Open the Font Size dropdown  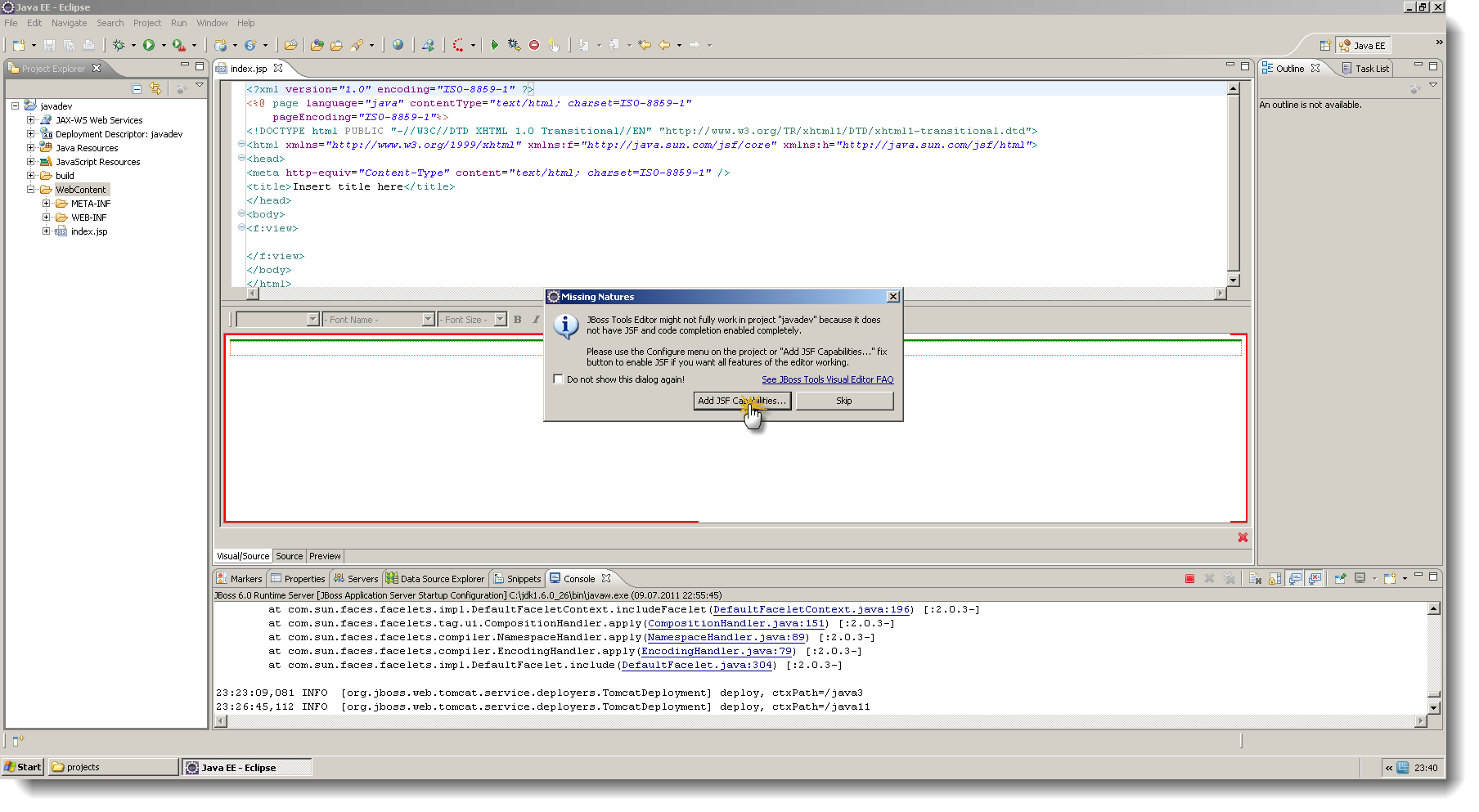[x=500, y=320]
